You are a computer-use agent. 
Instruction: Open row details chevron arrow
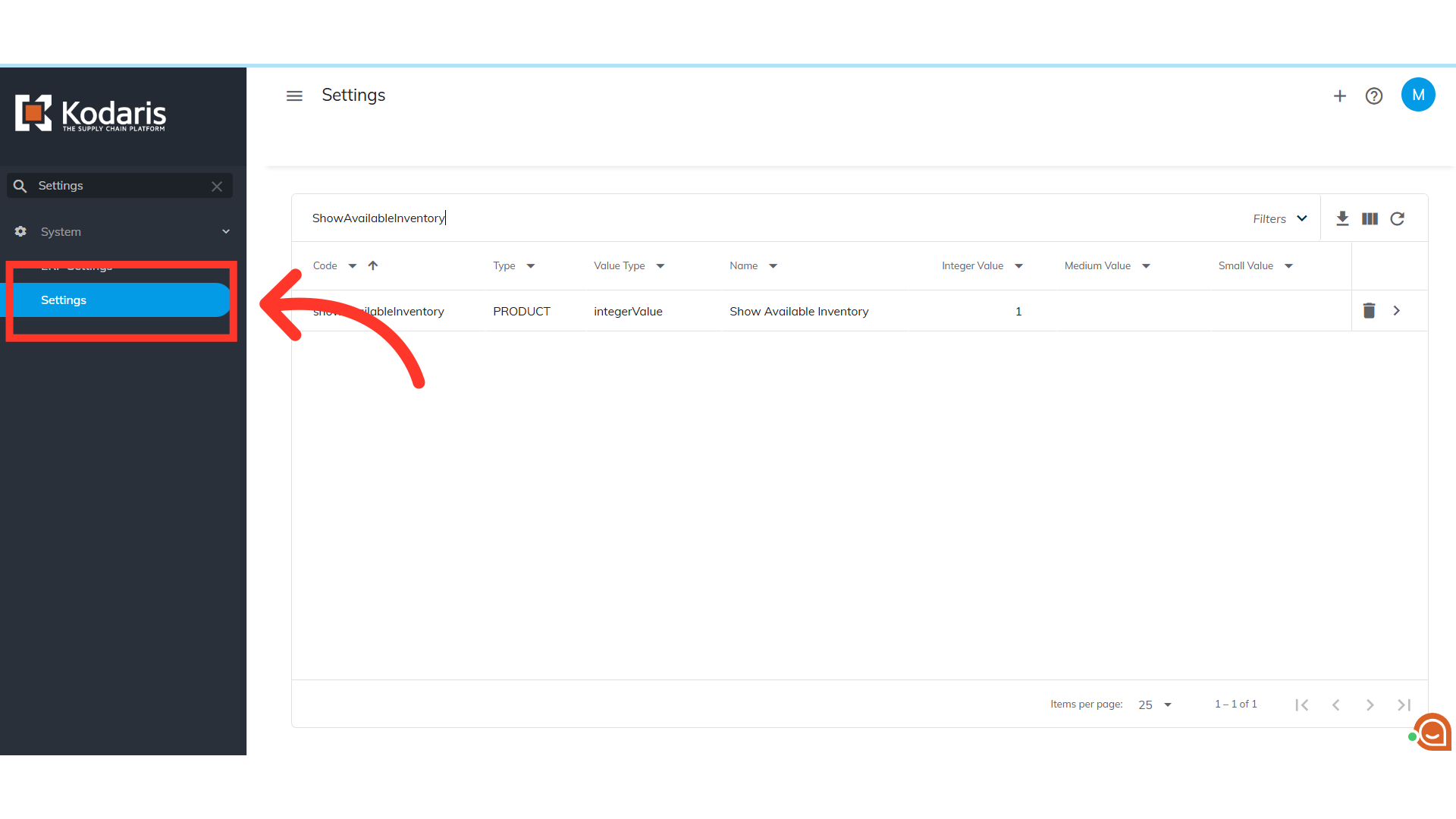pos(1396,311)
